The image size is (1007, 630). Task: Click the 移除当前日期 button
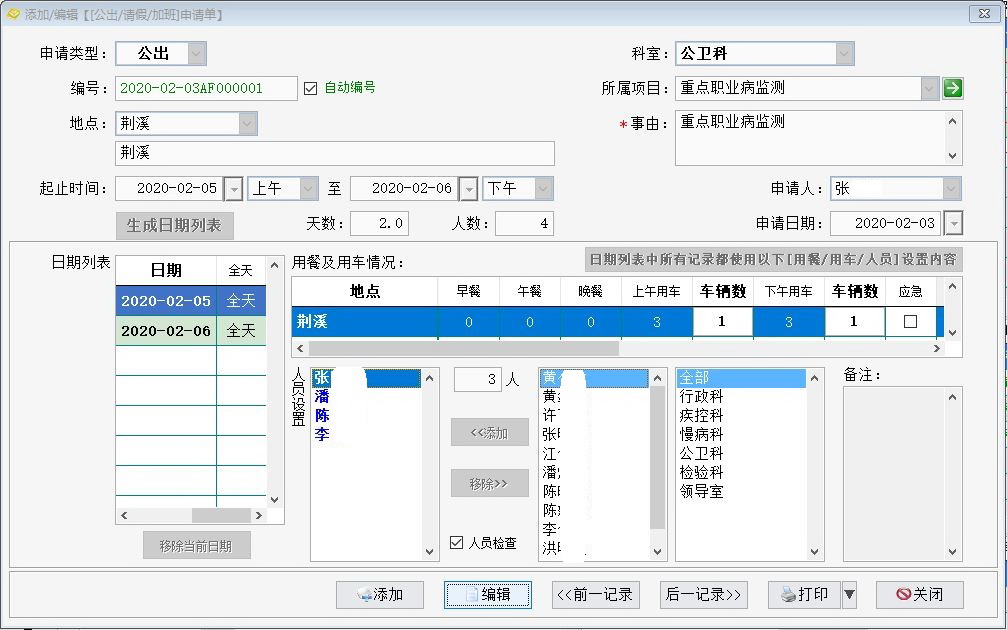click(197, 546)
